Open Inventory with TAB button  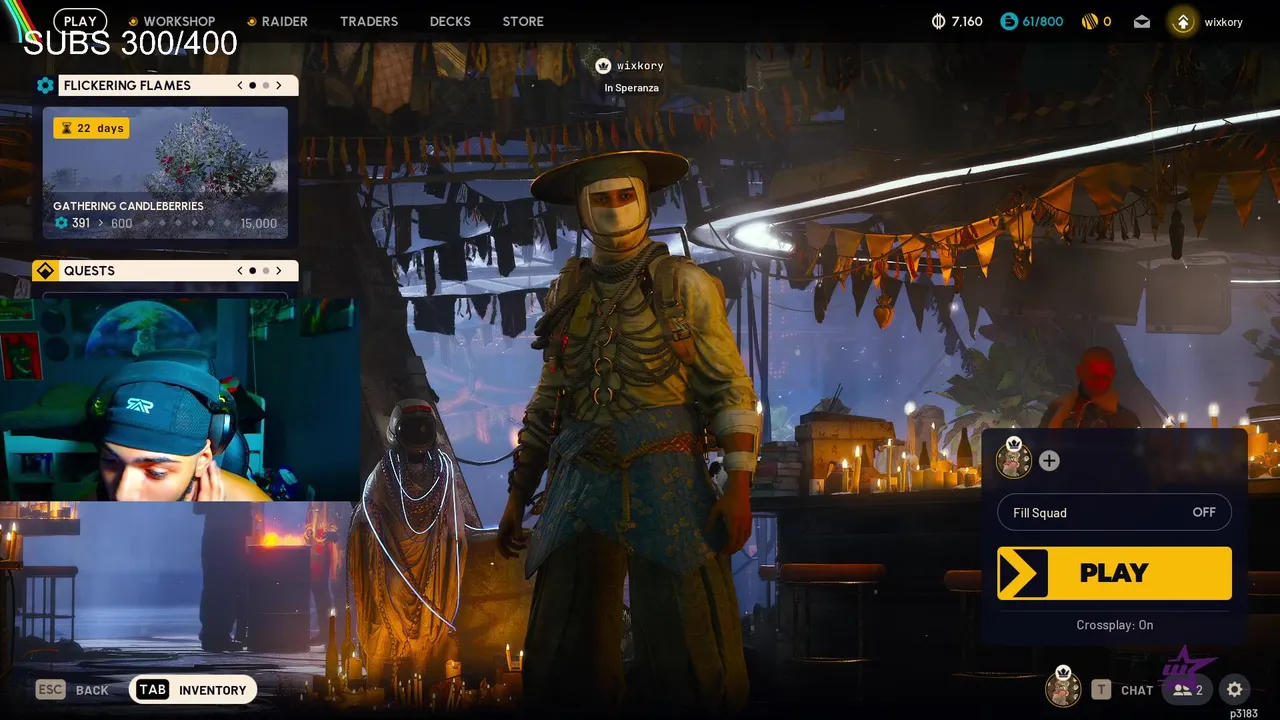click(x=193, y=689)
